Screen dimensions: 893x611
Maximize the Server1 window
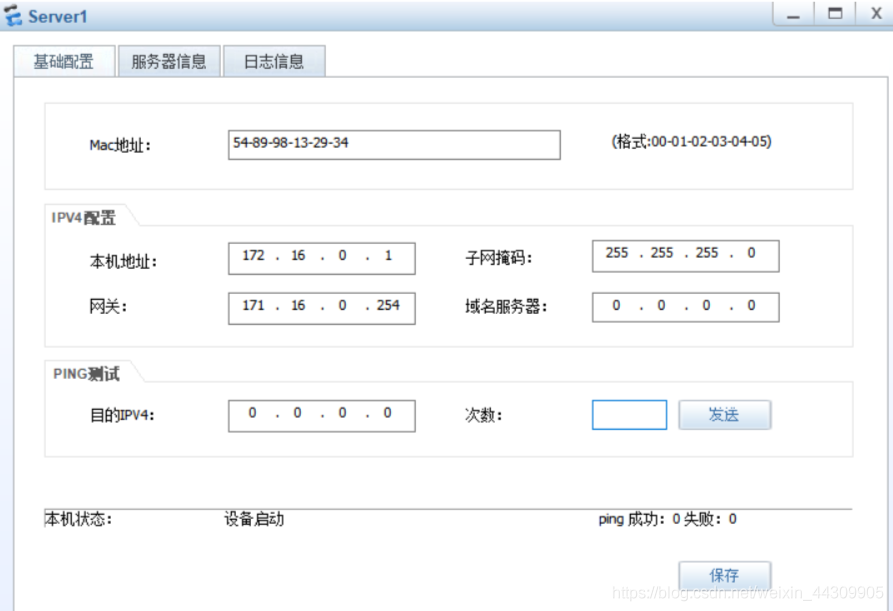tap(835, 14)
